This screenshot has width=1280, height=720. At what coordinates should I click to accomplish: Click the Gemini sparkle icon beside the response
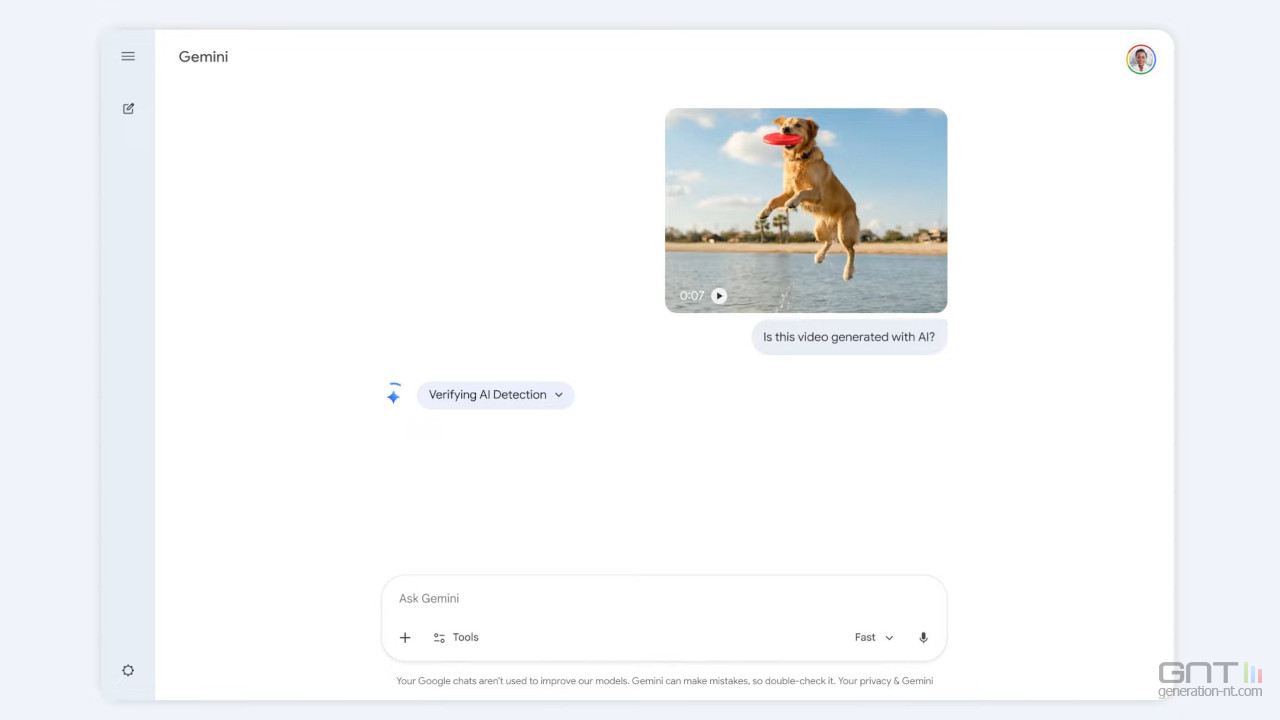[394, 394]
